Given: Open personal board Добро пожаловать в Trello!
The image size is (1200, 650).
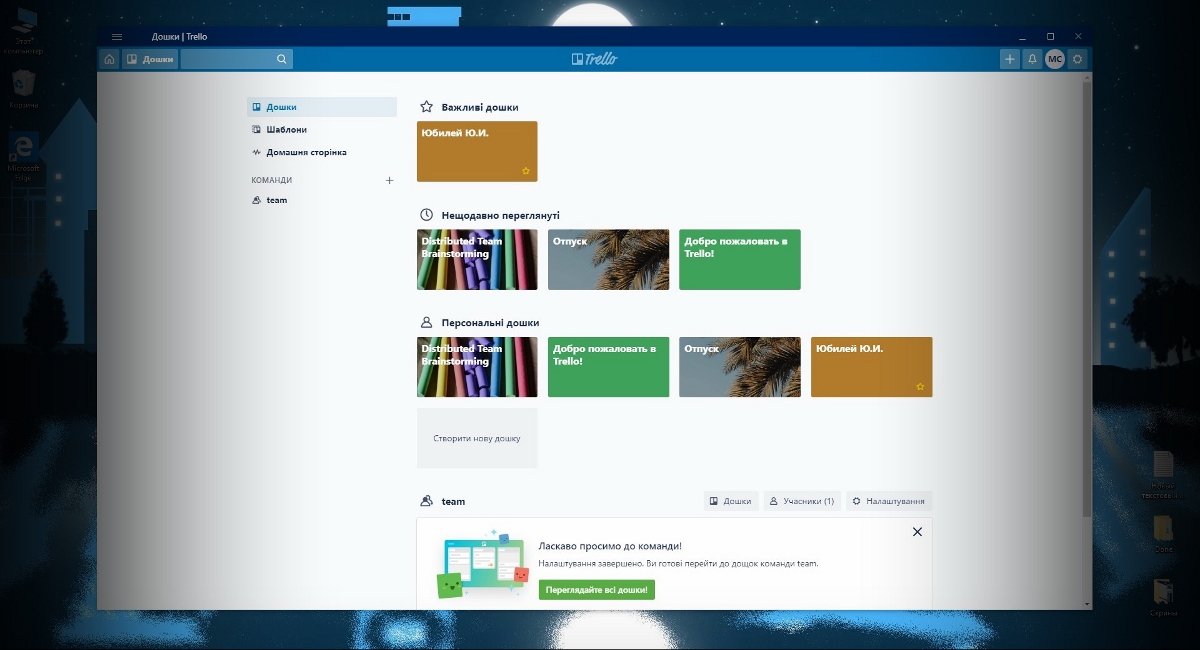Looking at the screenshot, I should pos(608,367).
